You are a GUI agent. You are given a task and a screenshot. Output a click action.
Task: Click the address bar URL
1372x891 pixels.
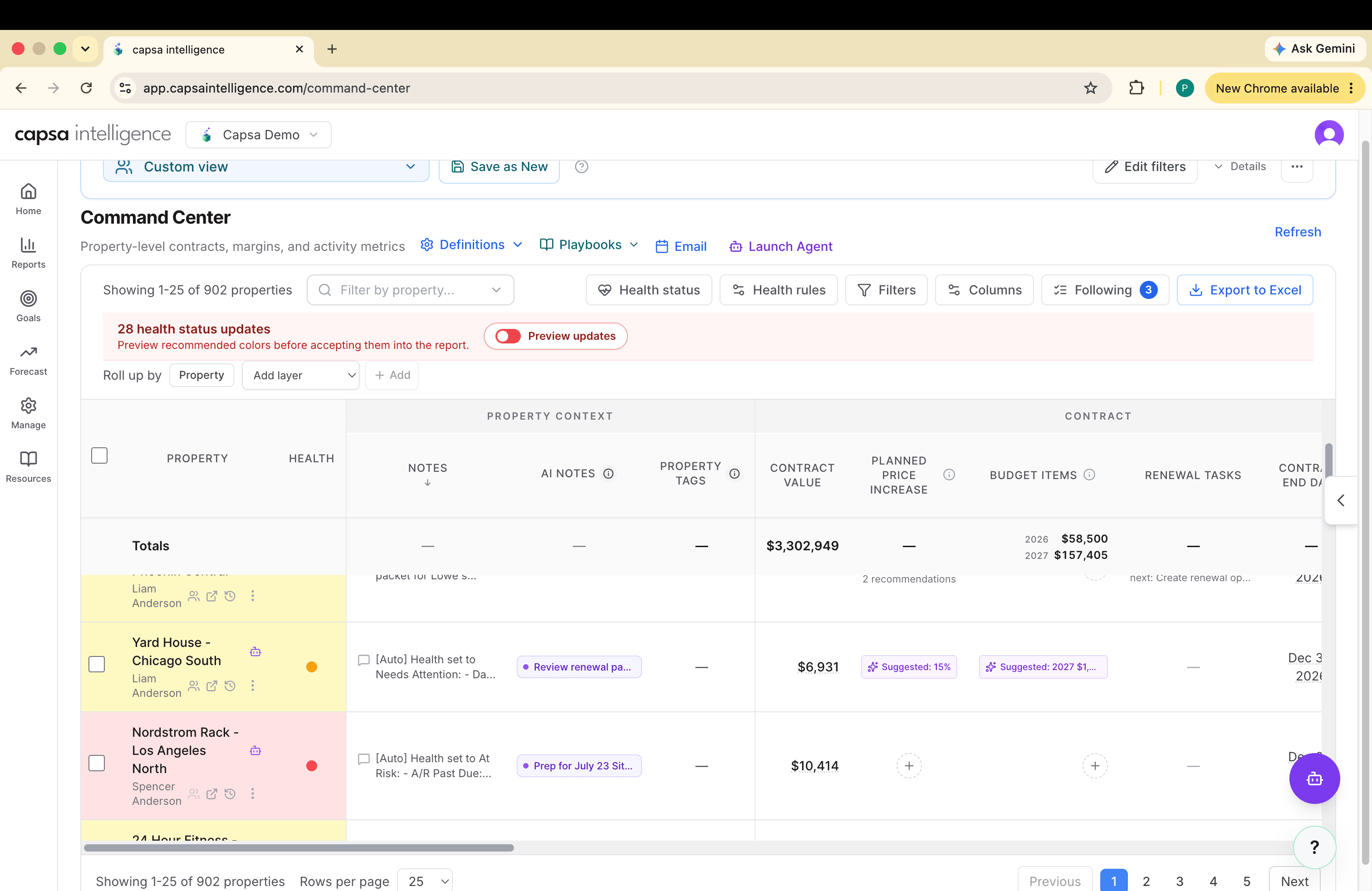[277, 88]
